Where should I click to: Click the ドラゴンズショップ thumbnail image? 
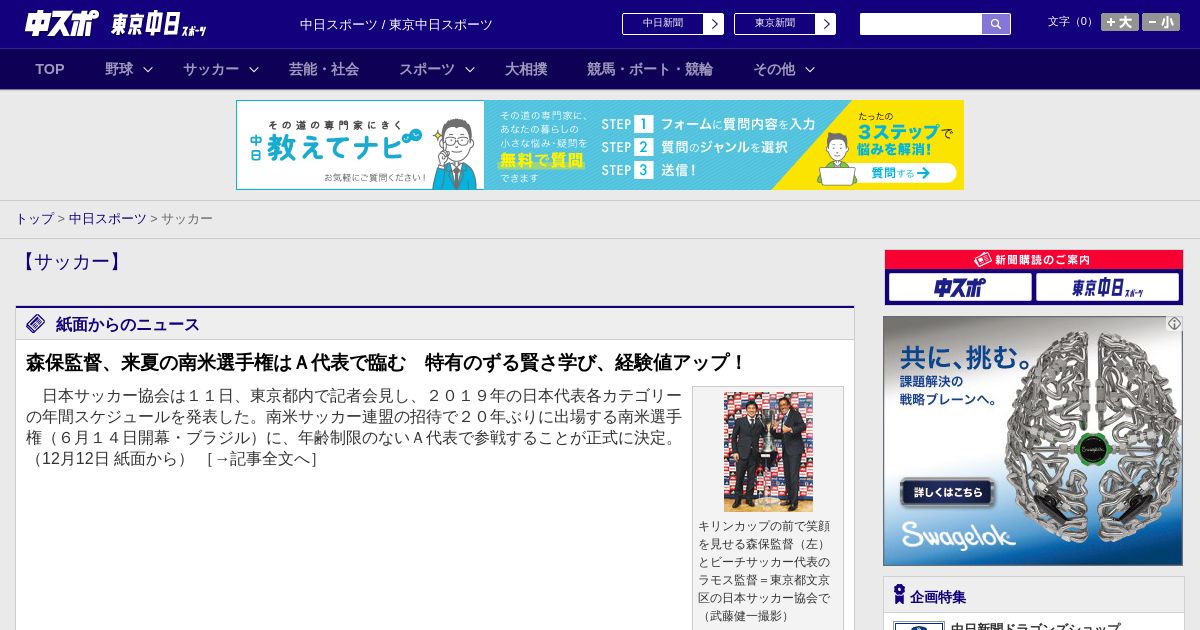(x=919, y=626)
